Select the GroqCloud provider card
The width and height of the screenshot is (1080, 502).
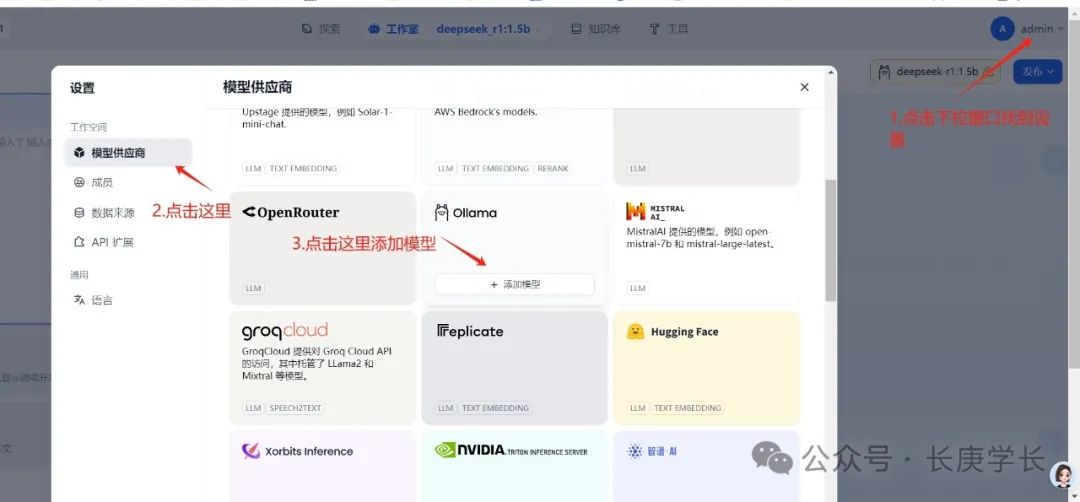pyautogui.click(x=322, y=368)
